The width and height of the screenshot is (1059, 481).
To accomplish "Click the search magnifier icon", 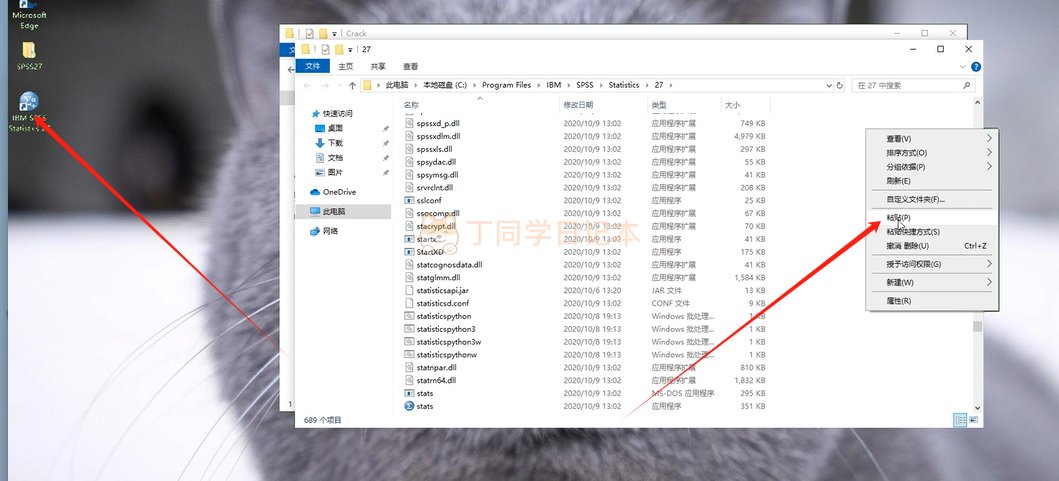I will point(966,86).
